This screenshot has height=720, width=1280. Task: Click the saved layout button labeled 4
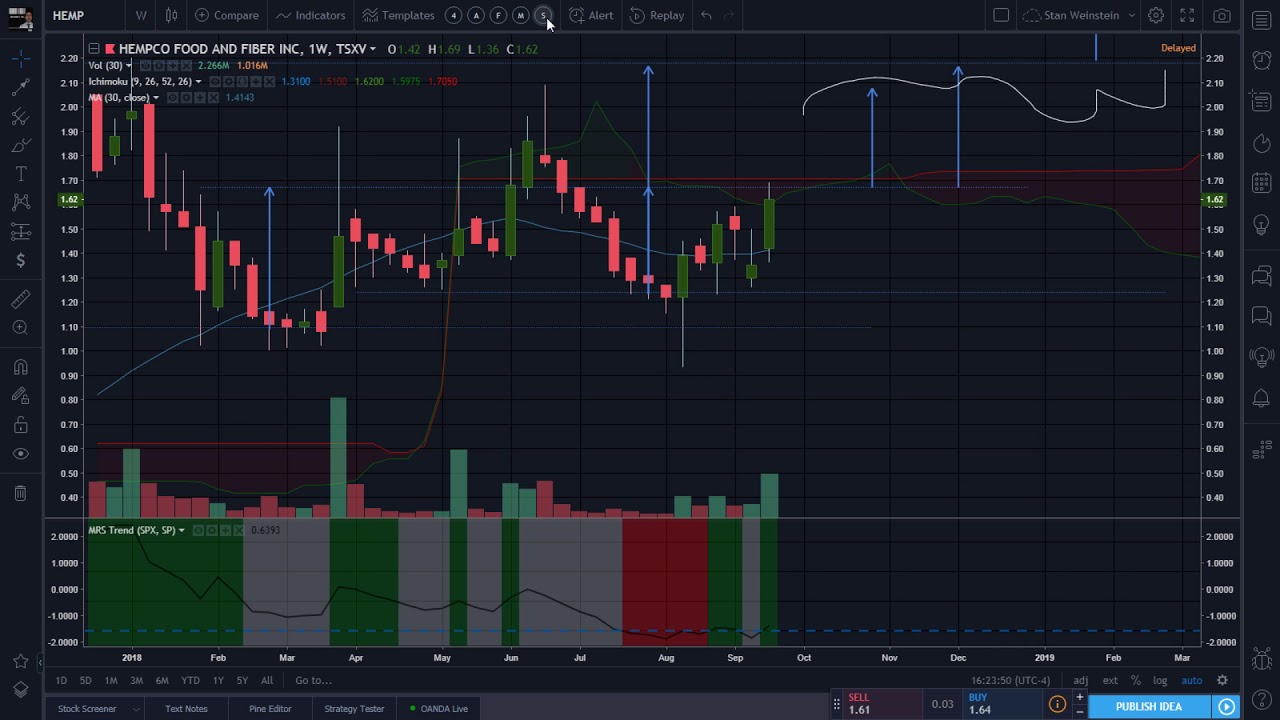[454, 15]
